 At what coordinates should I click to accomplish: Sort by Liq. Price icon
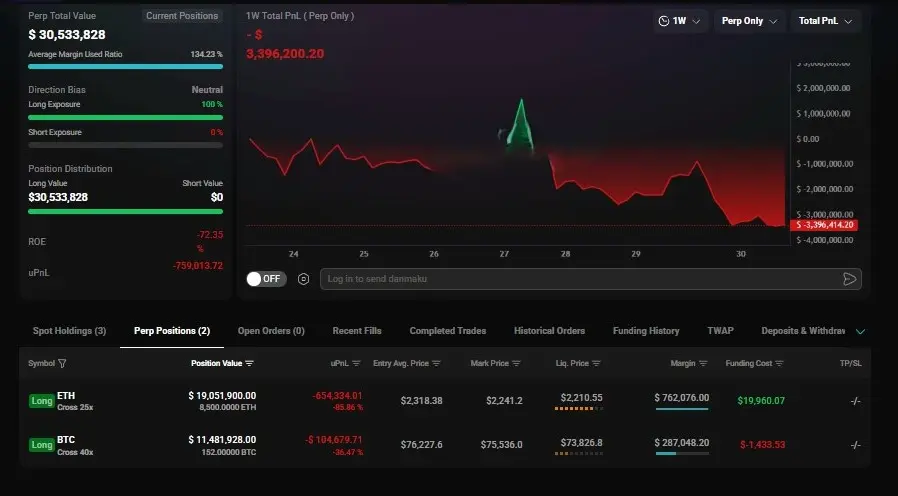[x=596, y=364]
